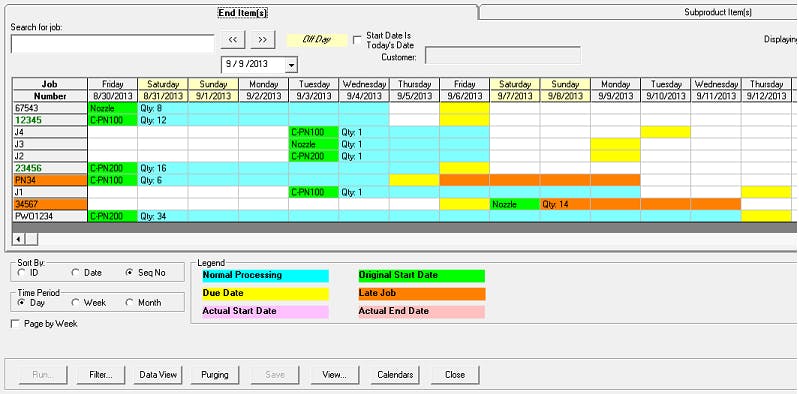Screen dimensions: 799x394
Task: Check the Page by Week box
Action: click(16, 324)
